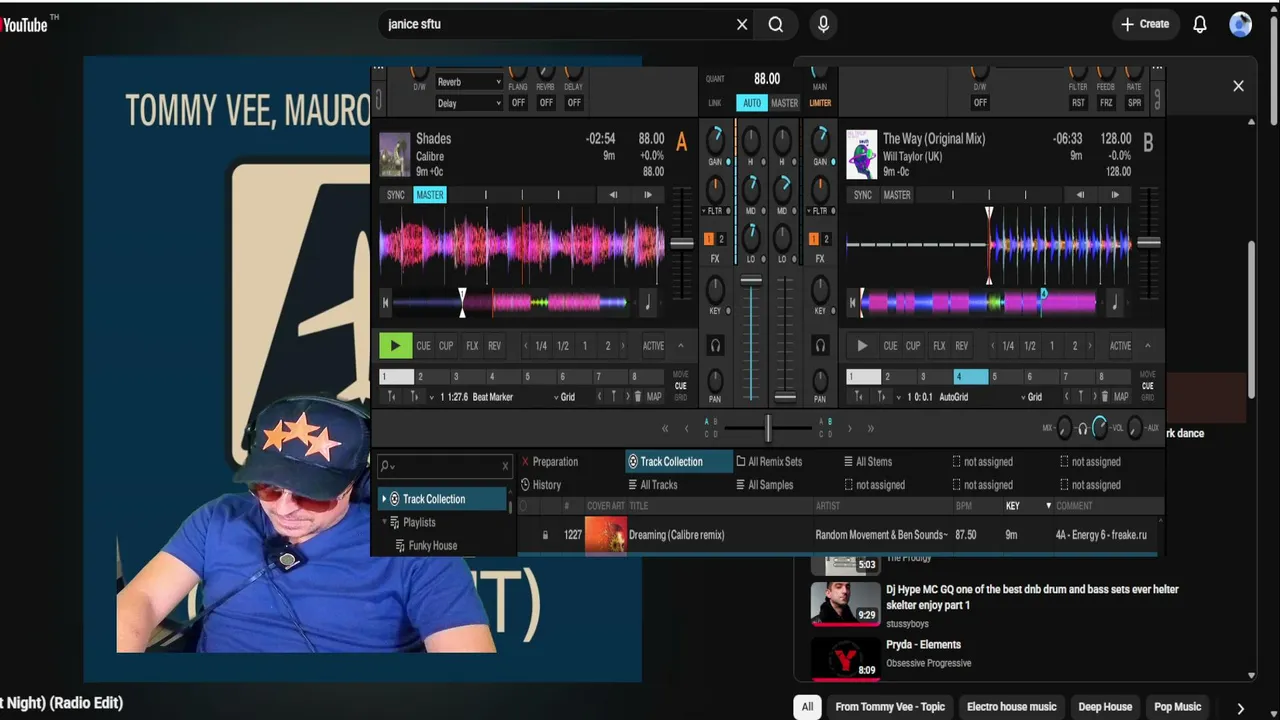Open All Stems favorite
The height and width of the screenshot is (720, 1280).
click(x=867, y=462)
